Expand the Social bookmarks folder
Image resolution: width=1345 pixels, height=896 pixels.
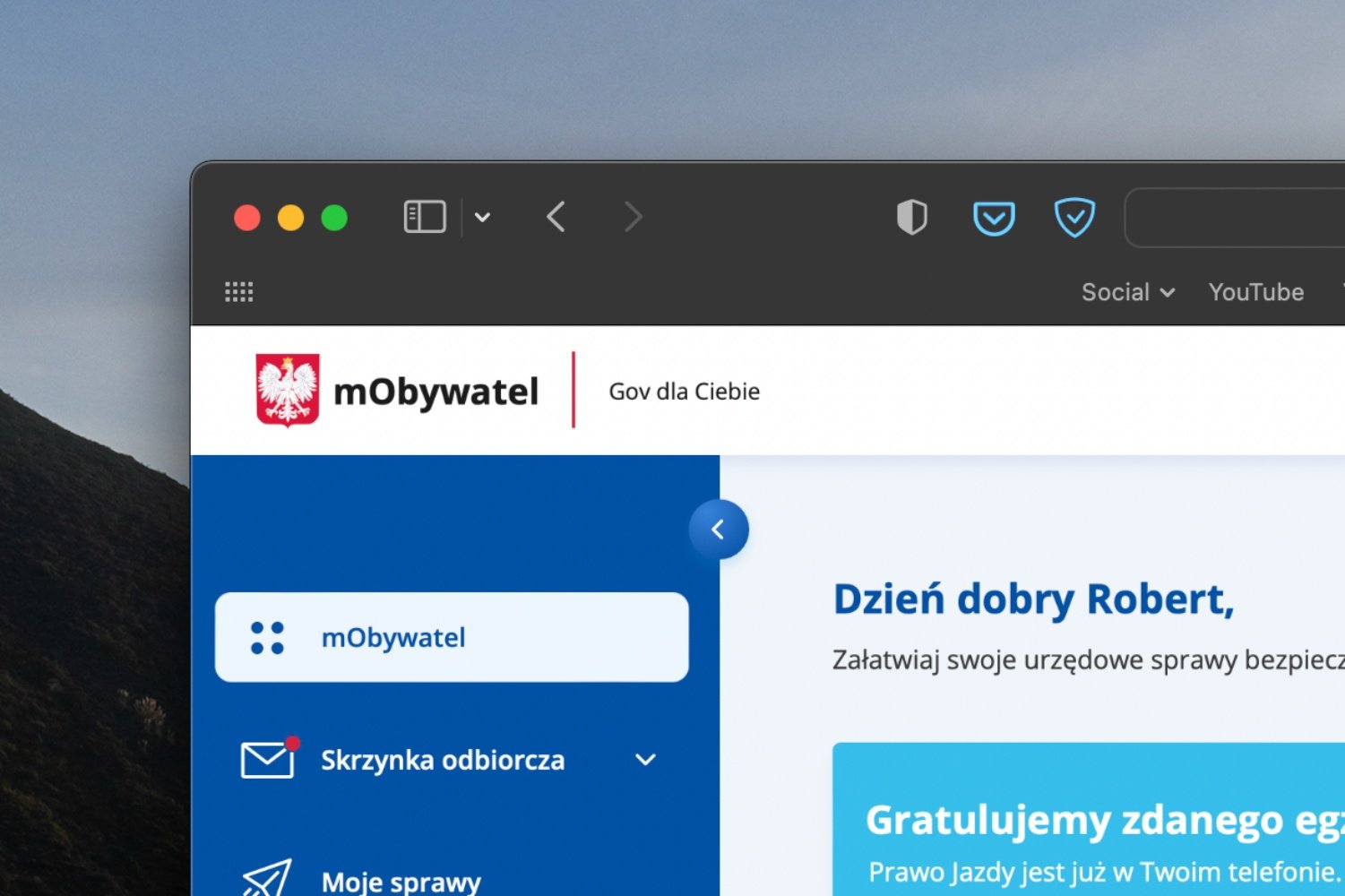pyautogui.click(x=1128, y=292)
